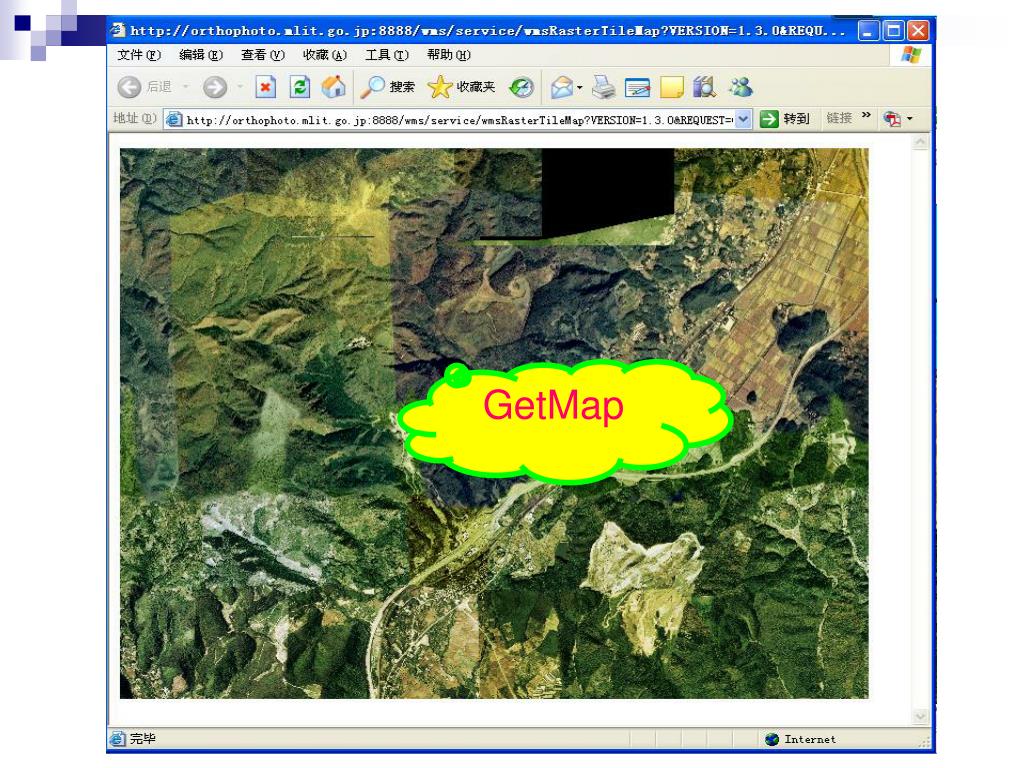1024x768 pixels.
Task: Click the Print printer icon
Action: 605,87
